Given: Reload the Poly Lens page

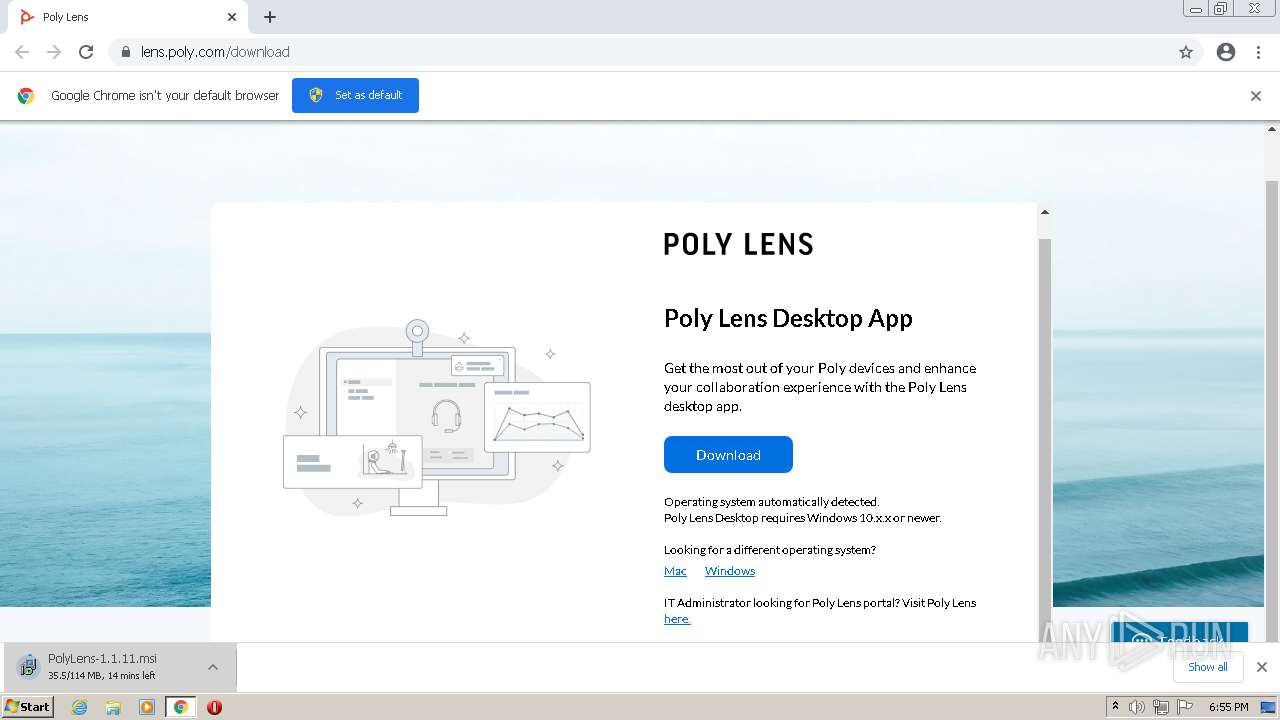Looking at the screenshot, I should (86, 52).
